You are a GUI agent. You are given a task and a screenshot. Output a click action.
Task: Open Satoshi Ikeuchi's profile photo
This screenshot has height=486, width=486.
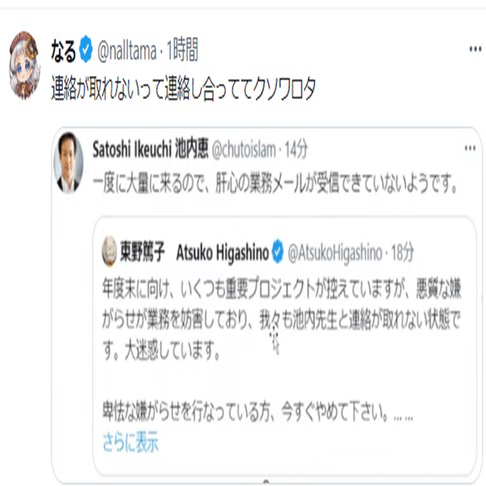pyautogui.click(x=68, y=163)
